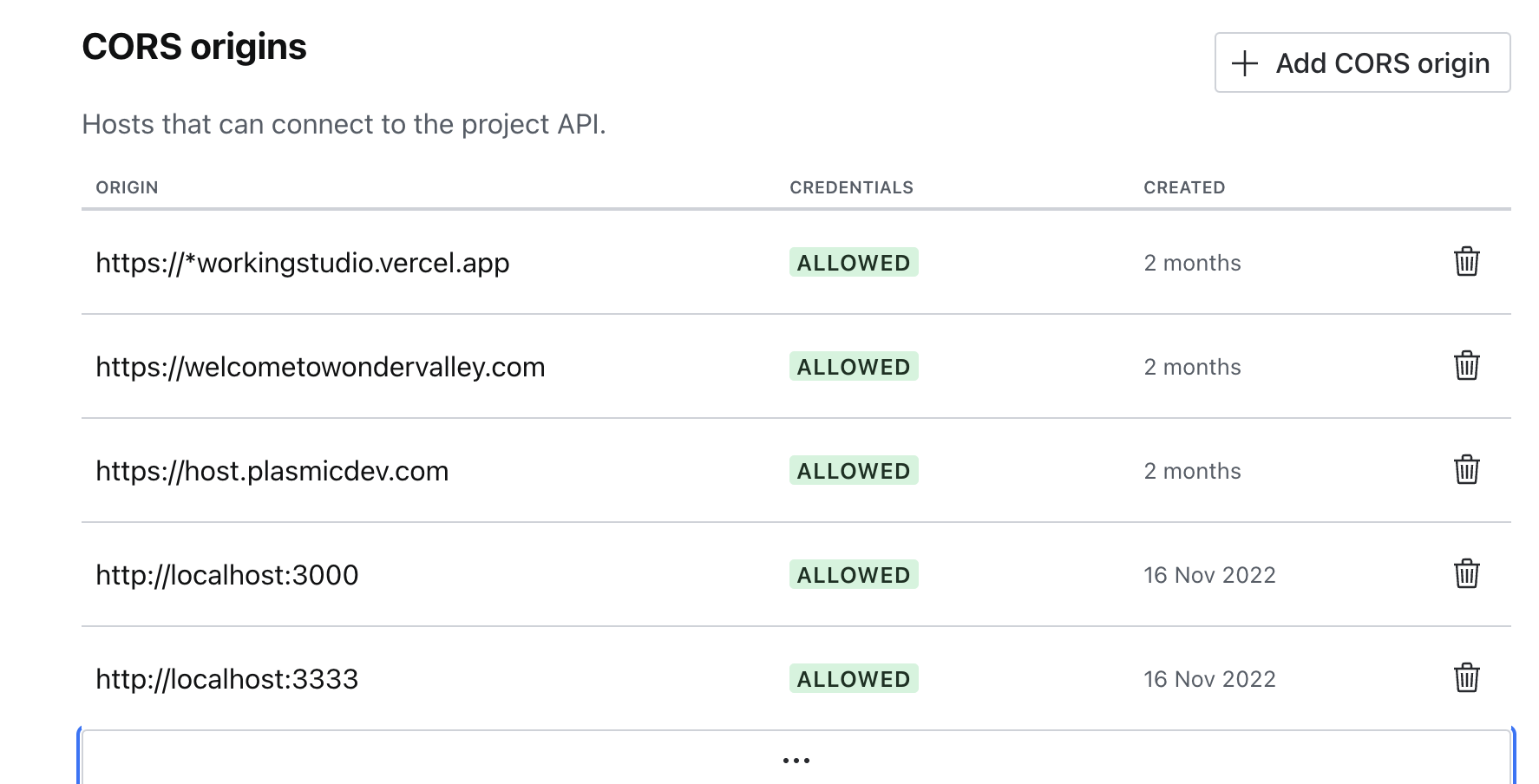Click the CORS origins heading

pyautogui.click(x=194, y=47)
